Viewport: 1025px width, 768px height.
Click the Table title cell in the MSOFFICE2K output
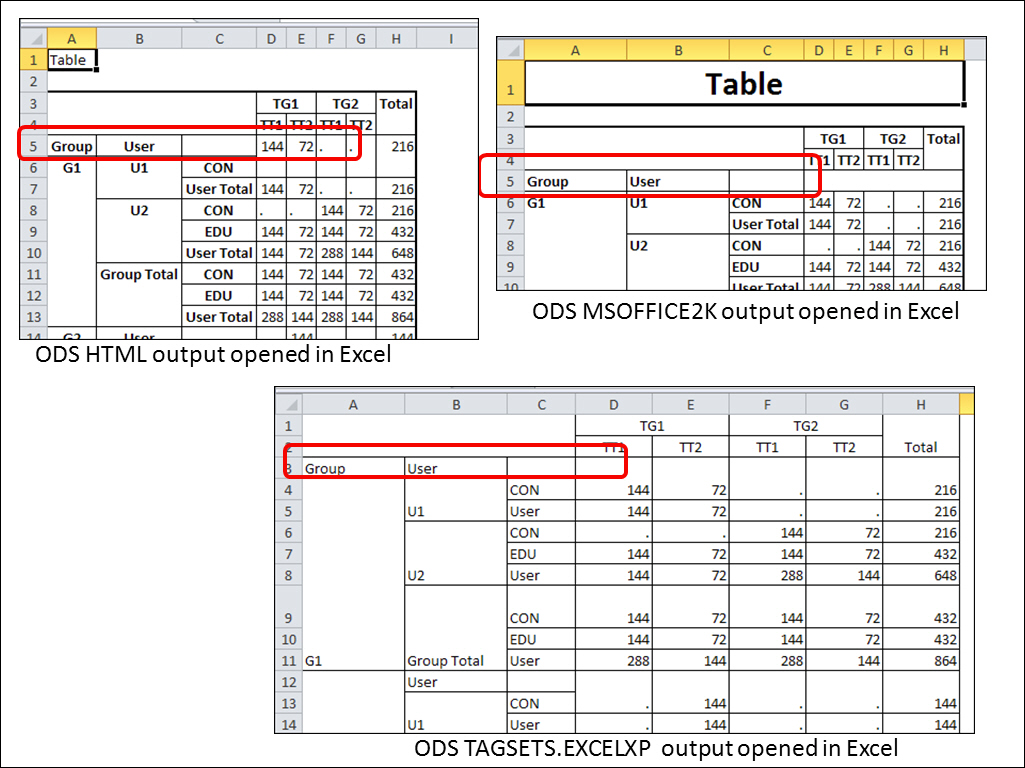click(x=744, y=84)
